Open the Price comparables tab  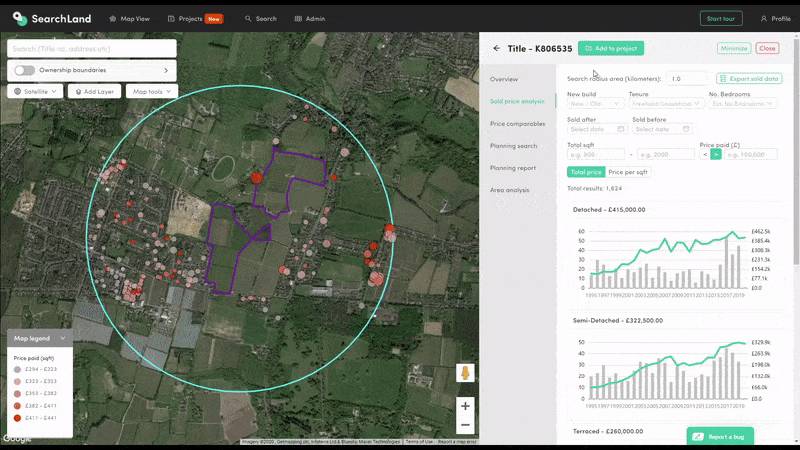pos(517,124)
